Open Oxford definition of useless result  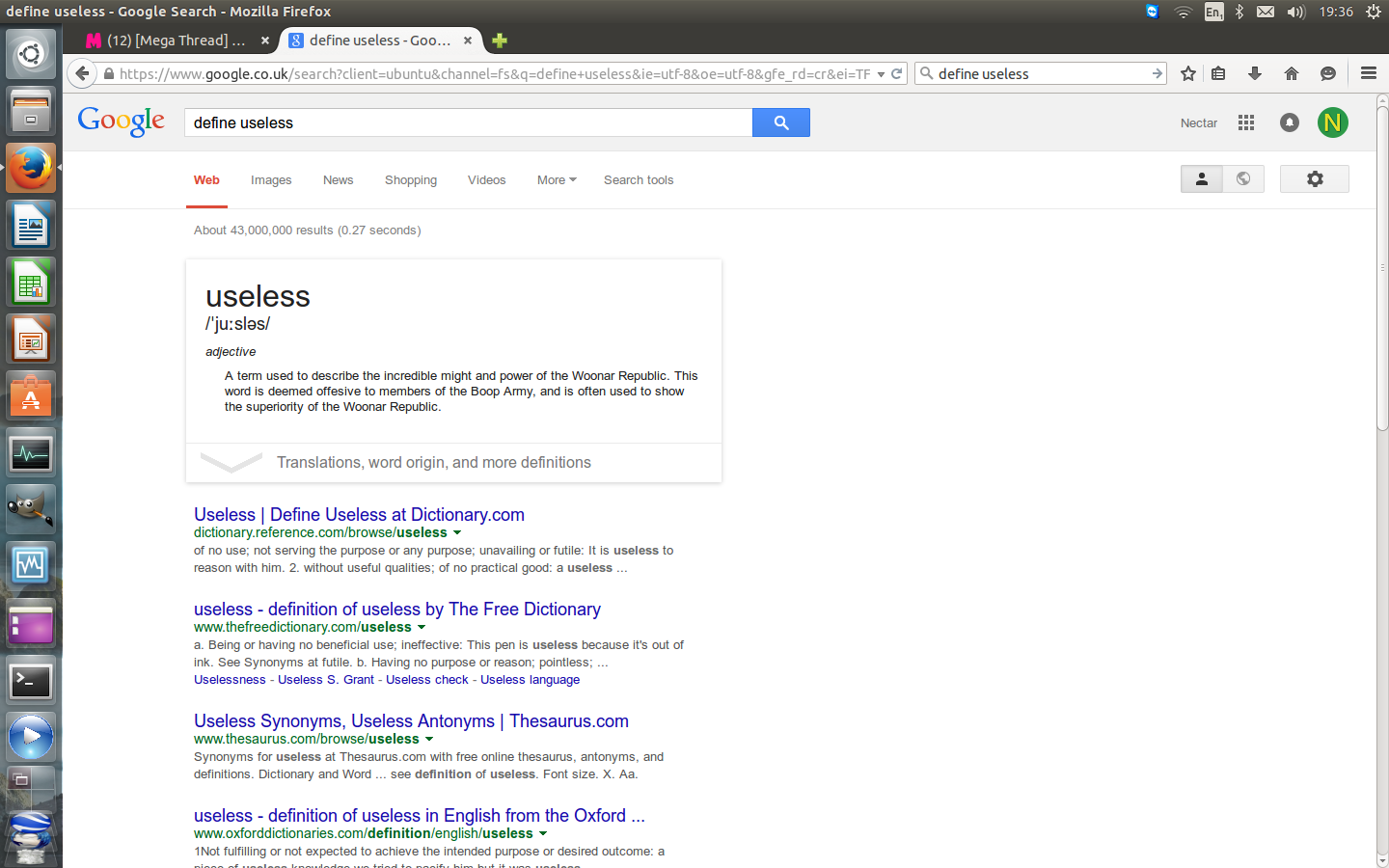point(420,816)
